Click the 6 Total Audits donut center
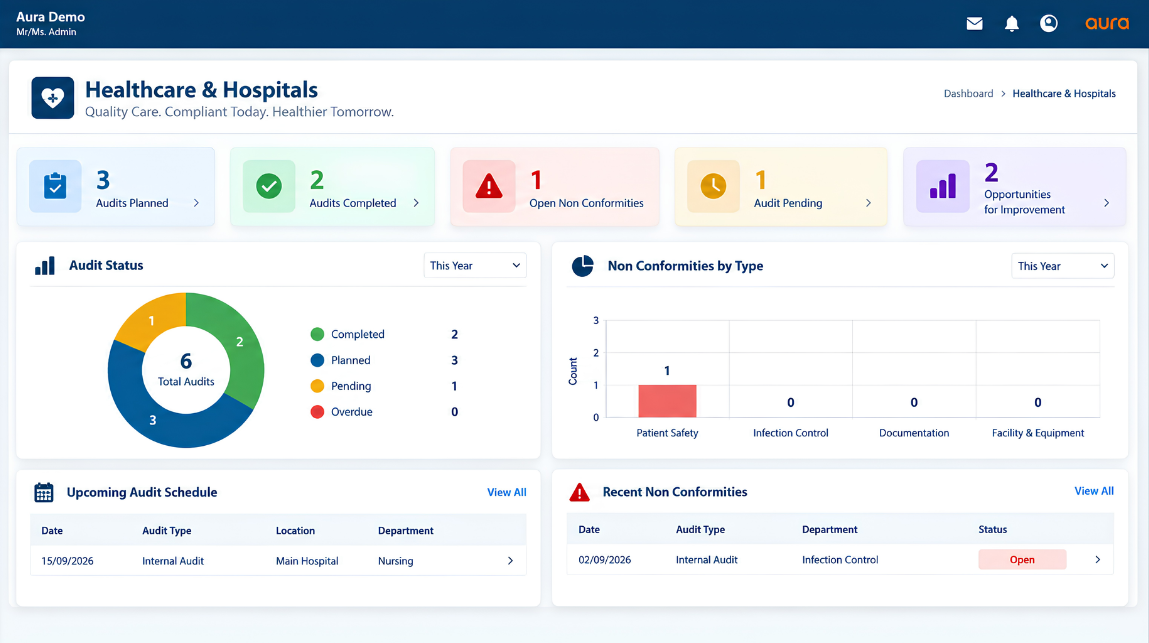1149x643 pixels. coord(186,370)
